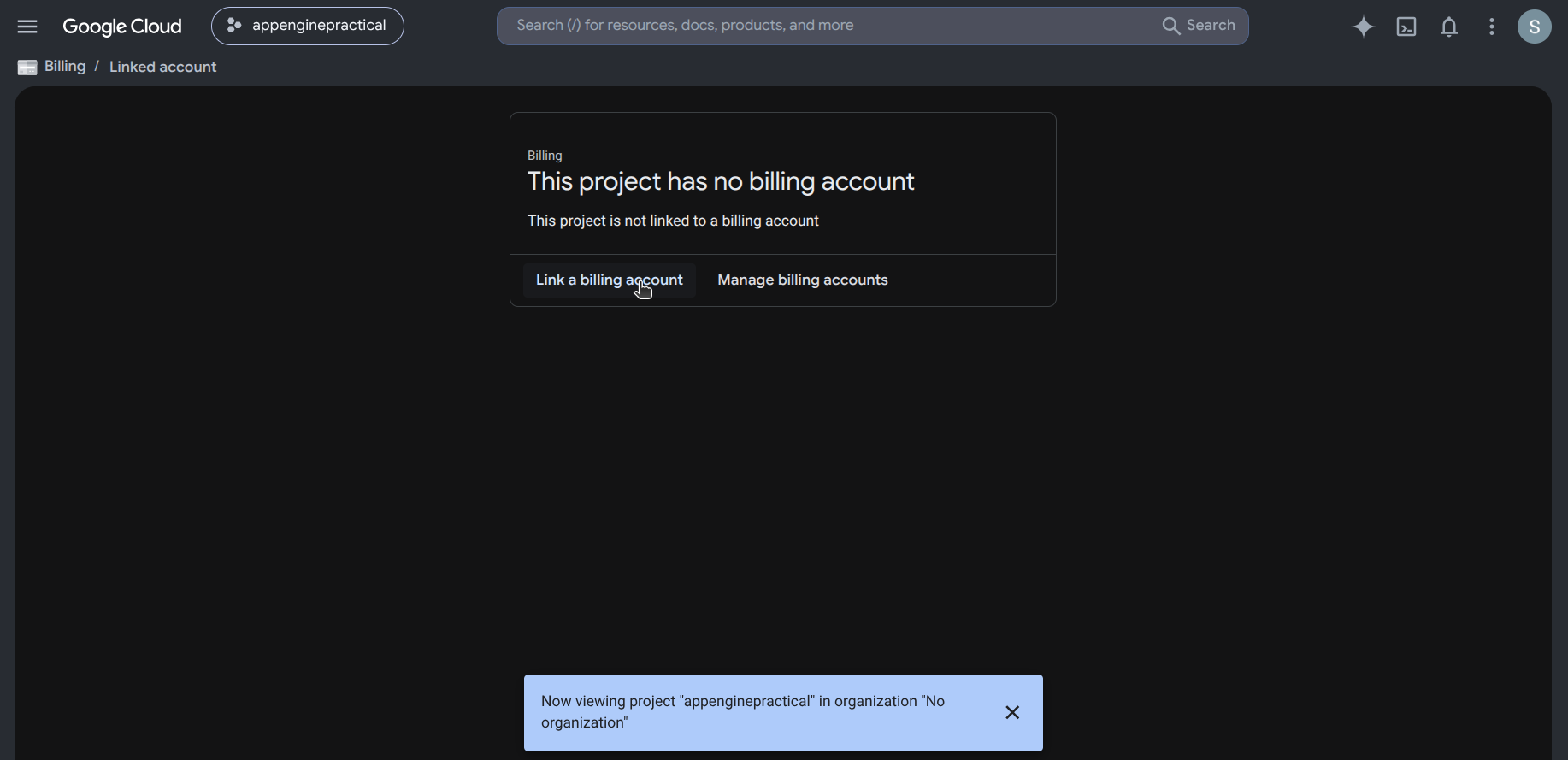Screen dimensions: 1568x760
Task: Click Link a billing account
Action: pos(610,280)
